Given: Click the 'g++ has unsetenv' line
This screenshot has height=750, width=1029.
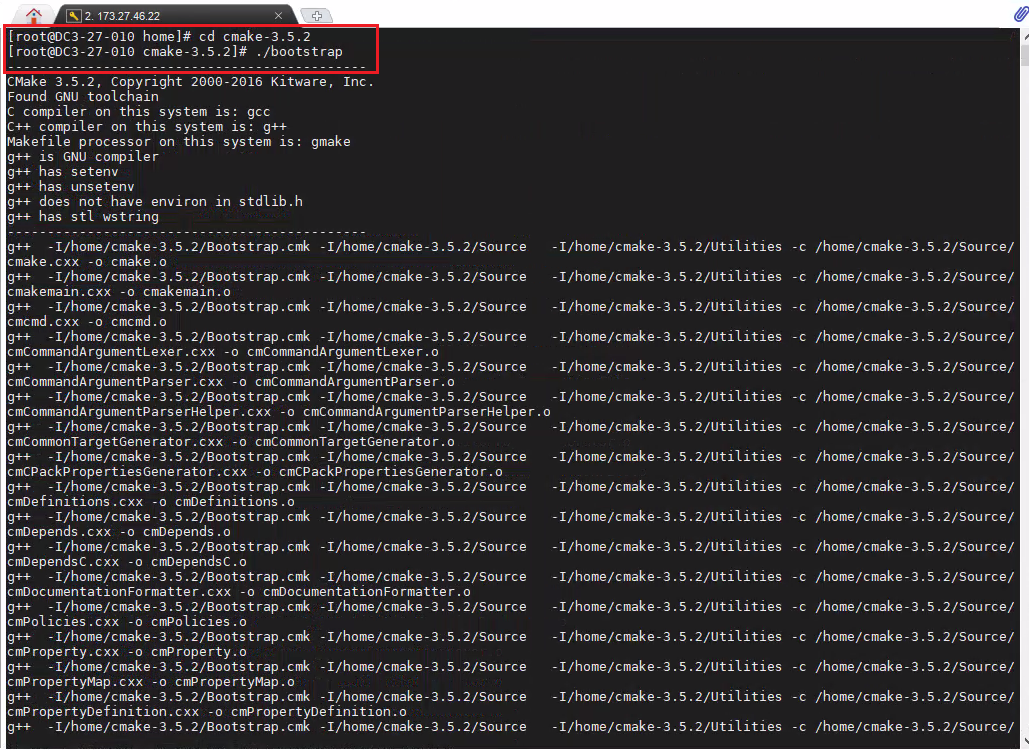Looking at the screenshot, I should (71, 187).
